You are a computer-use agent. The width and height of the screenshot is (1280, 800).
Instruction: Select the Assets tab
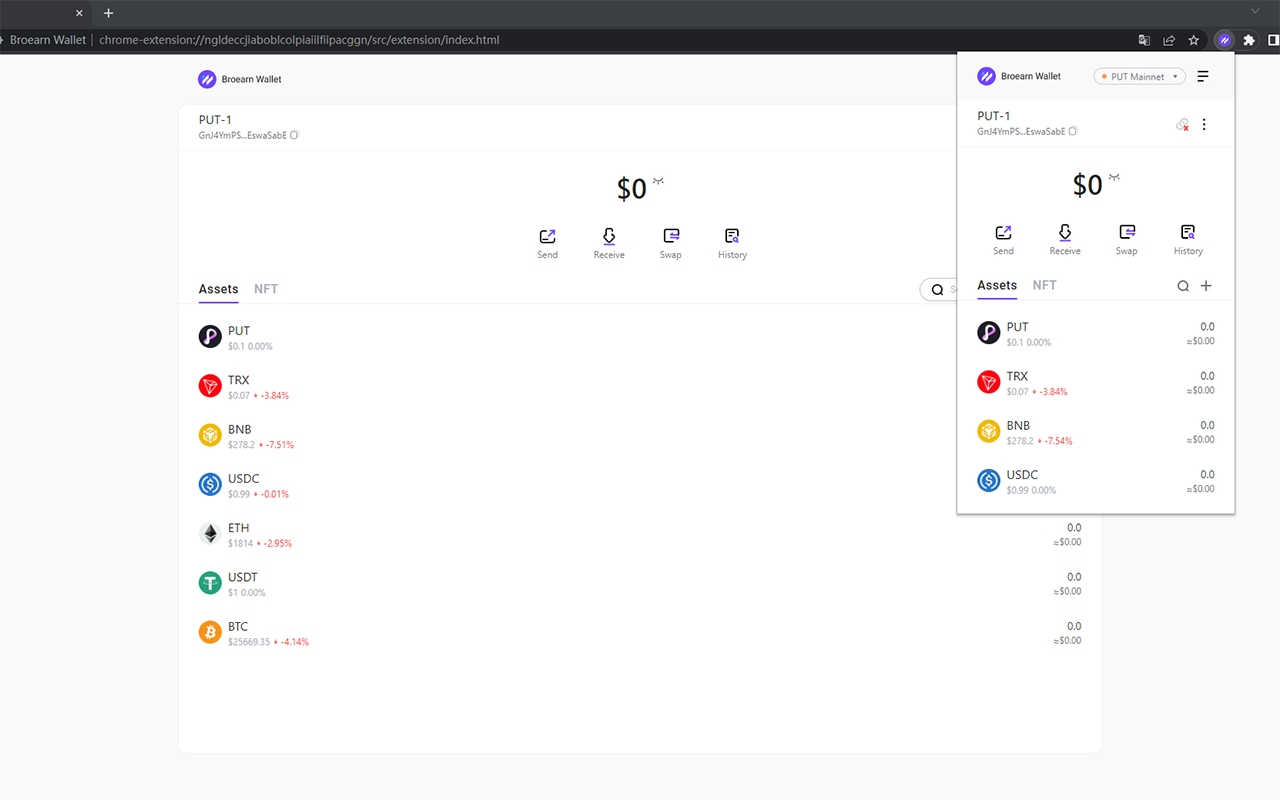(x=997, y=285)
